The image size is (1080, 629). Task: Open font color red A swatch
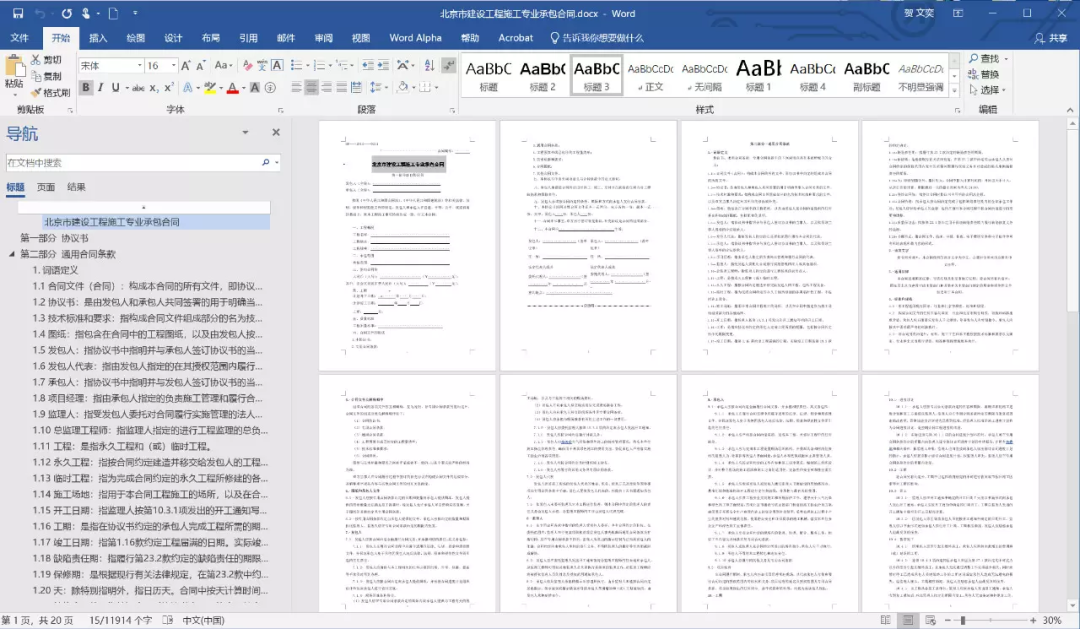click(x=233, y=87)
